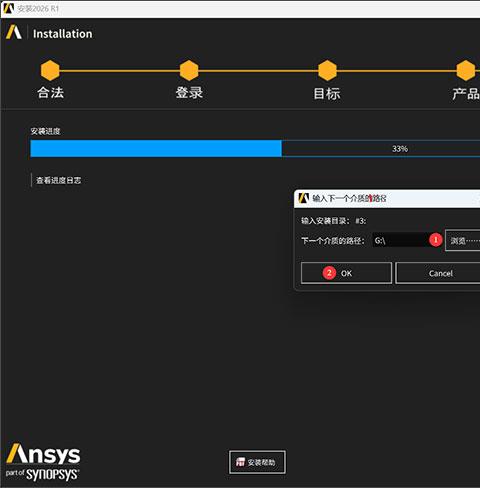The width and height of the screenshot is (480, 488).
Task: Click the 输入下一个介质的路径 dialog title
Action: pyautogui.click(x=349, y=198)
